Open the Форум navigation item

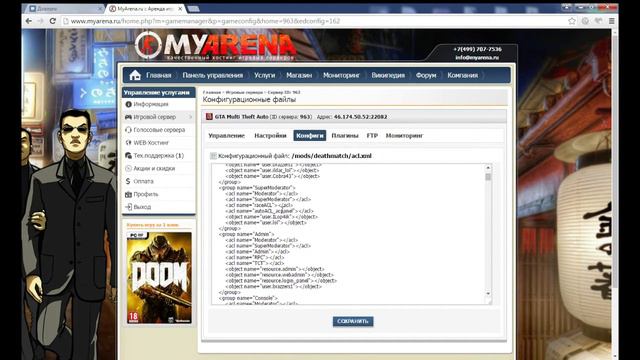(426, 75)
